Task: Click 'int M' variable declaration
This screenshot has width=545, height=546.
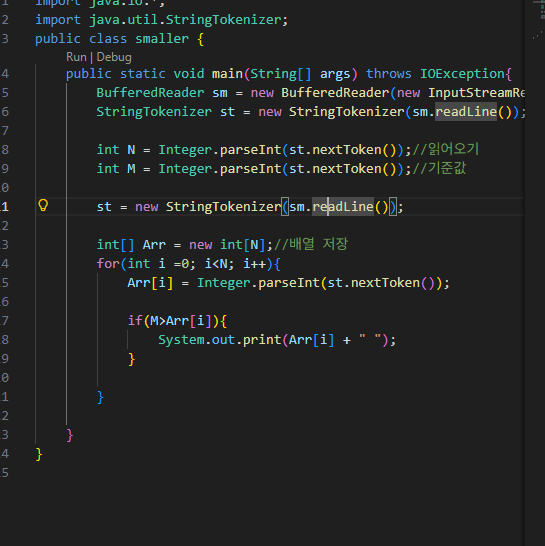Action: point(116,169)
